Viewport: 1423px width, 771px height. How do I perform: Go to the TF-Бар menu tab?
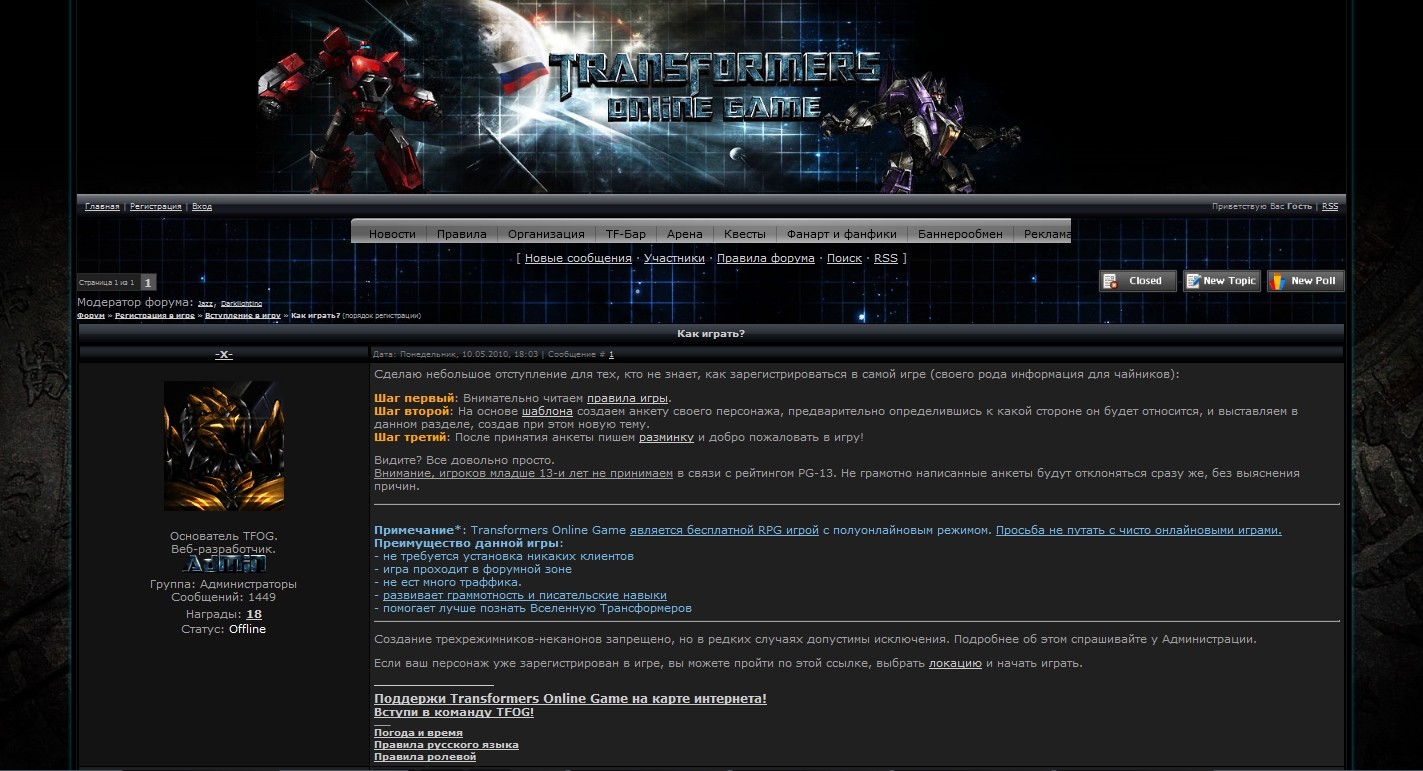(x=626, y=234)
